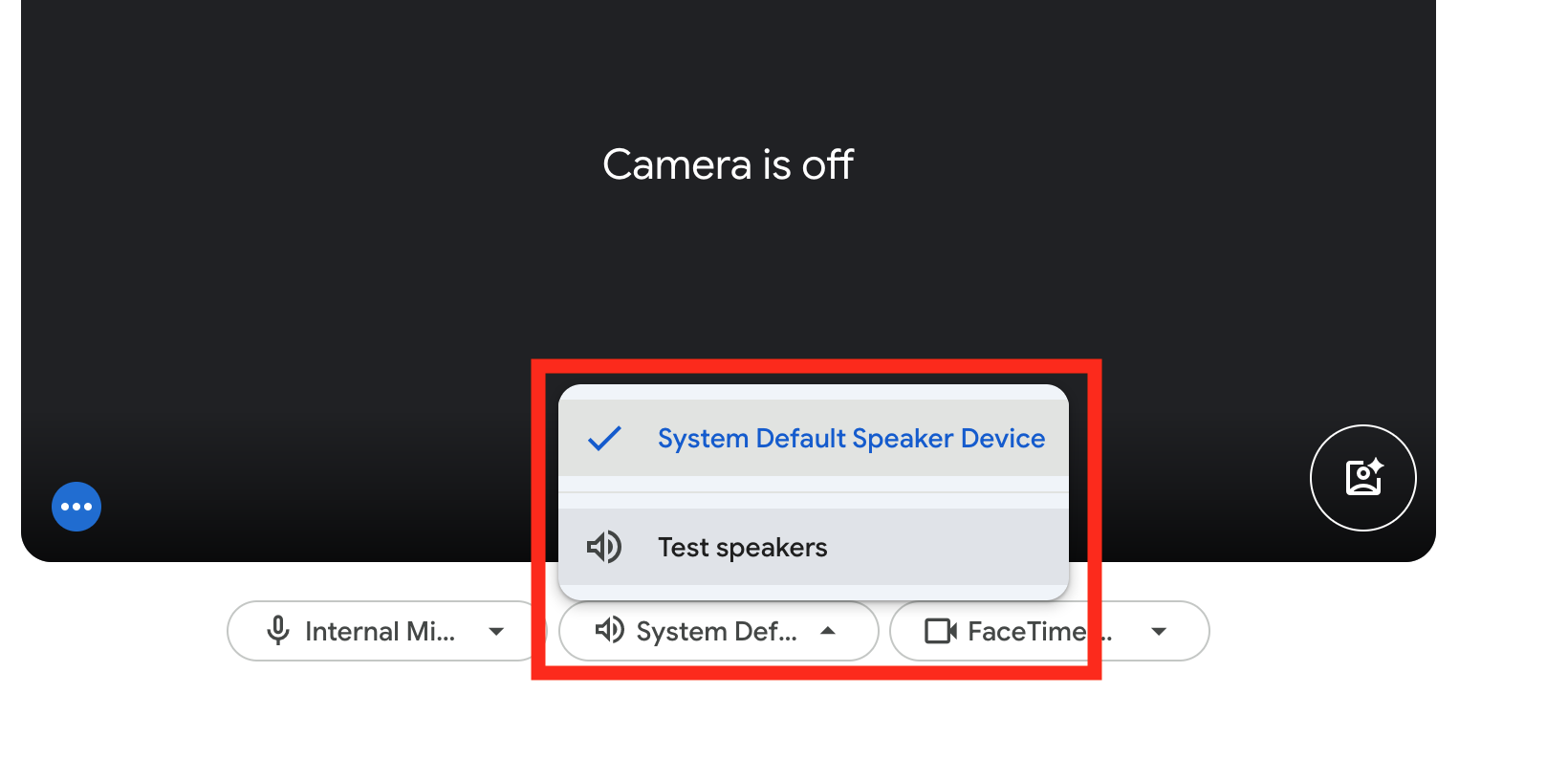Click the divider between the speaker menu options
This screenshot has width=1568, height=759.
coord(813,492)
